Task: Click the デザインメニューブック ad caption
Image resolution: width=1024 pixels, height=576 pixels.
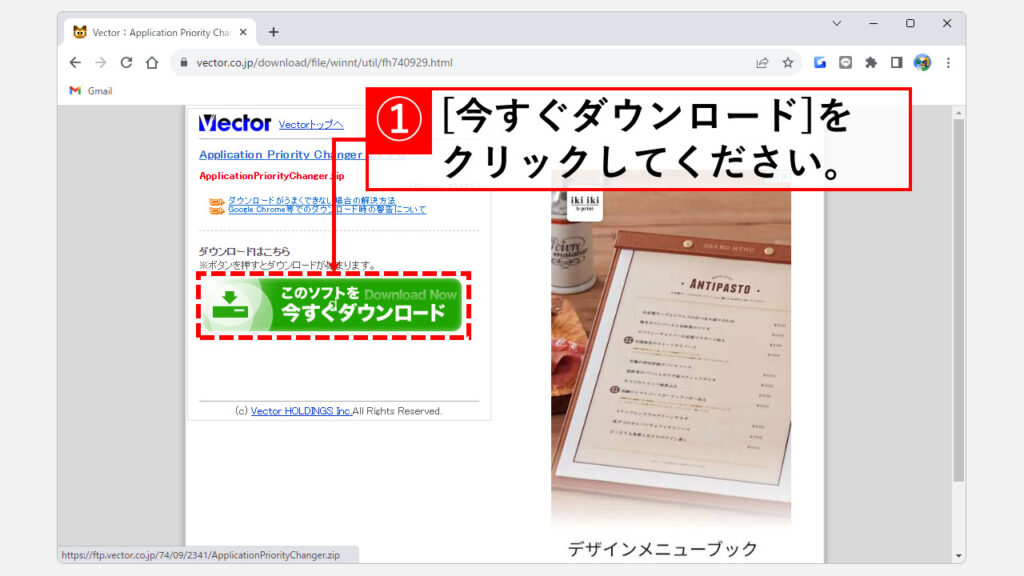Action: pos(662,549)
